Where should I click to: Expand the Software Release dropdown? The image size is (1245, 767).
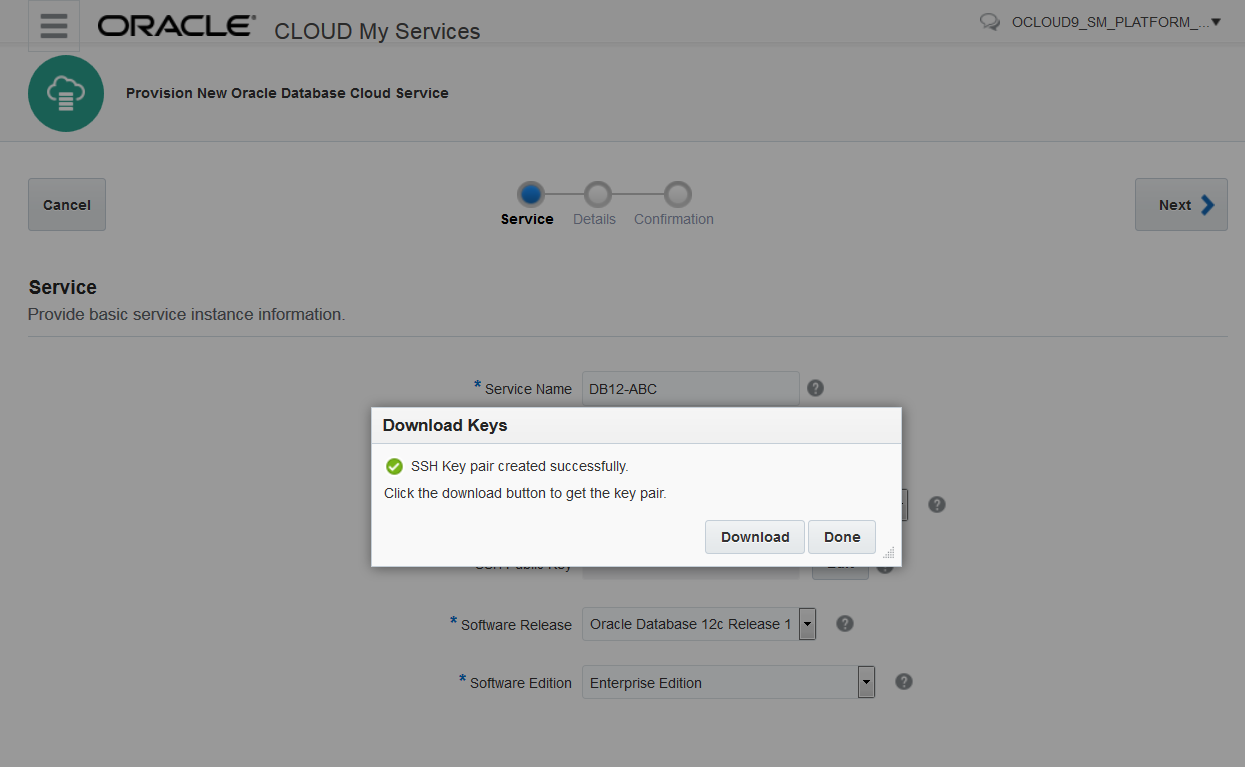point(806,623)
